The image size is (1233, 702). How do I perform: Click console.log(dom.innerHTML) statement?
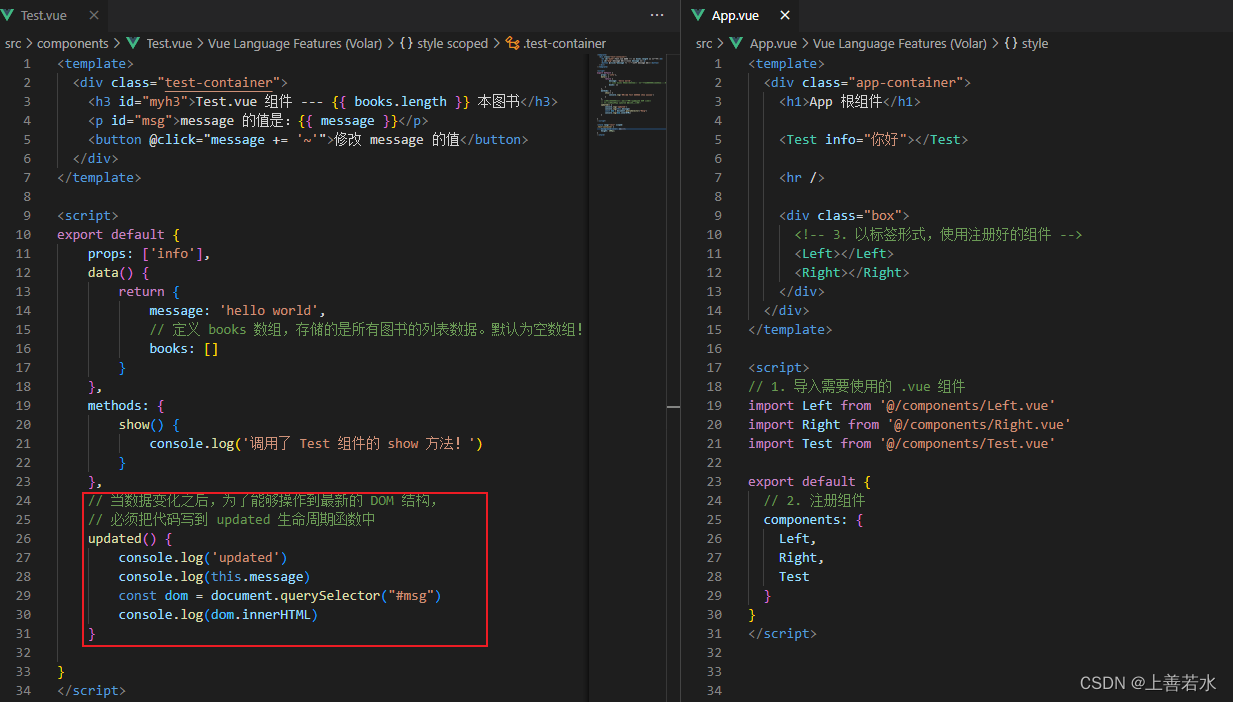pyautogui.click(x=218, y=614)
